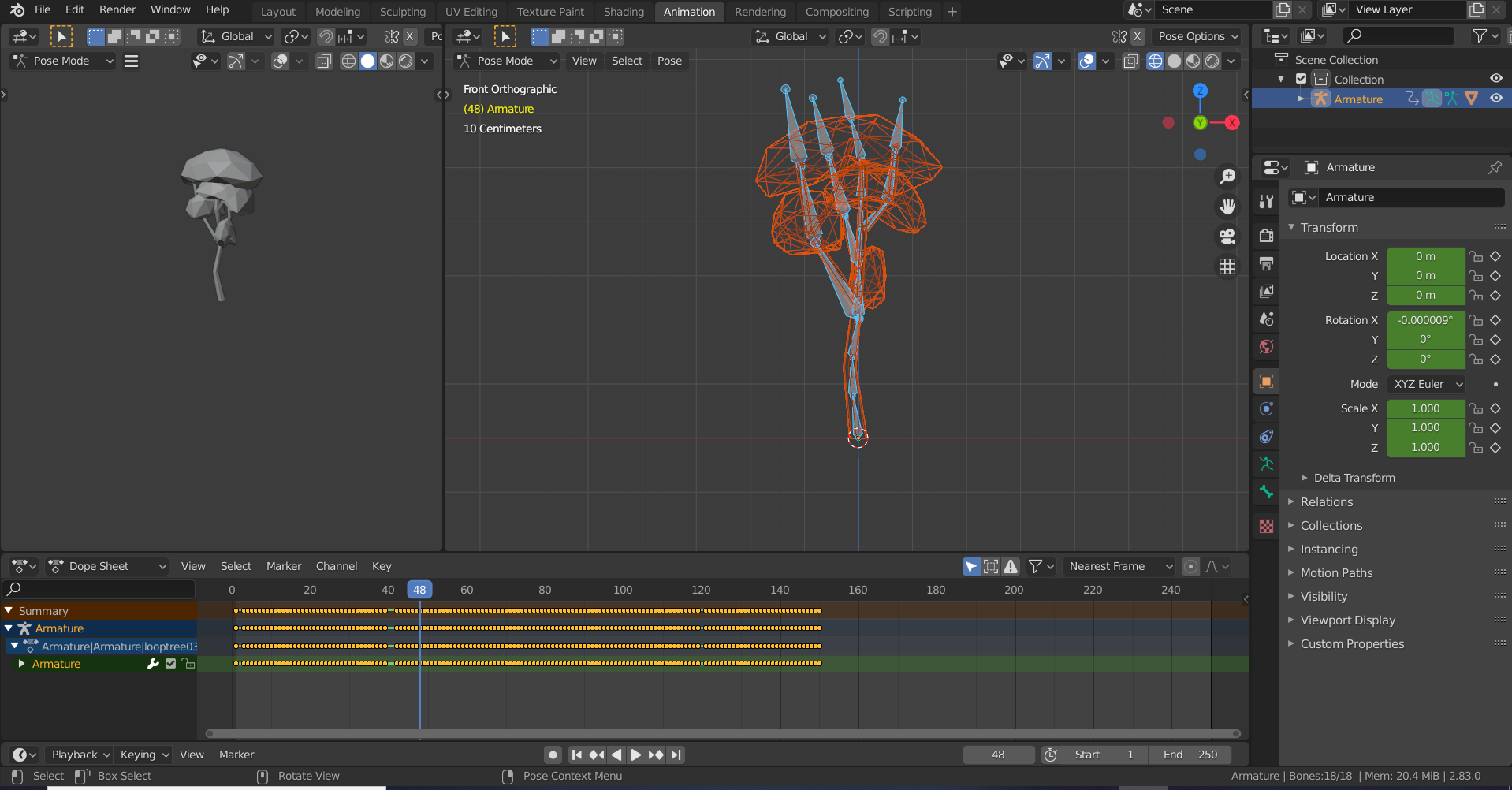This screenshot has width=1512, height=790.
Task: Uncheck the Collection exclude checkbox
Action: 1302,79
